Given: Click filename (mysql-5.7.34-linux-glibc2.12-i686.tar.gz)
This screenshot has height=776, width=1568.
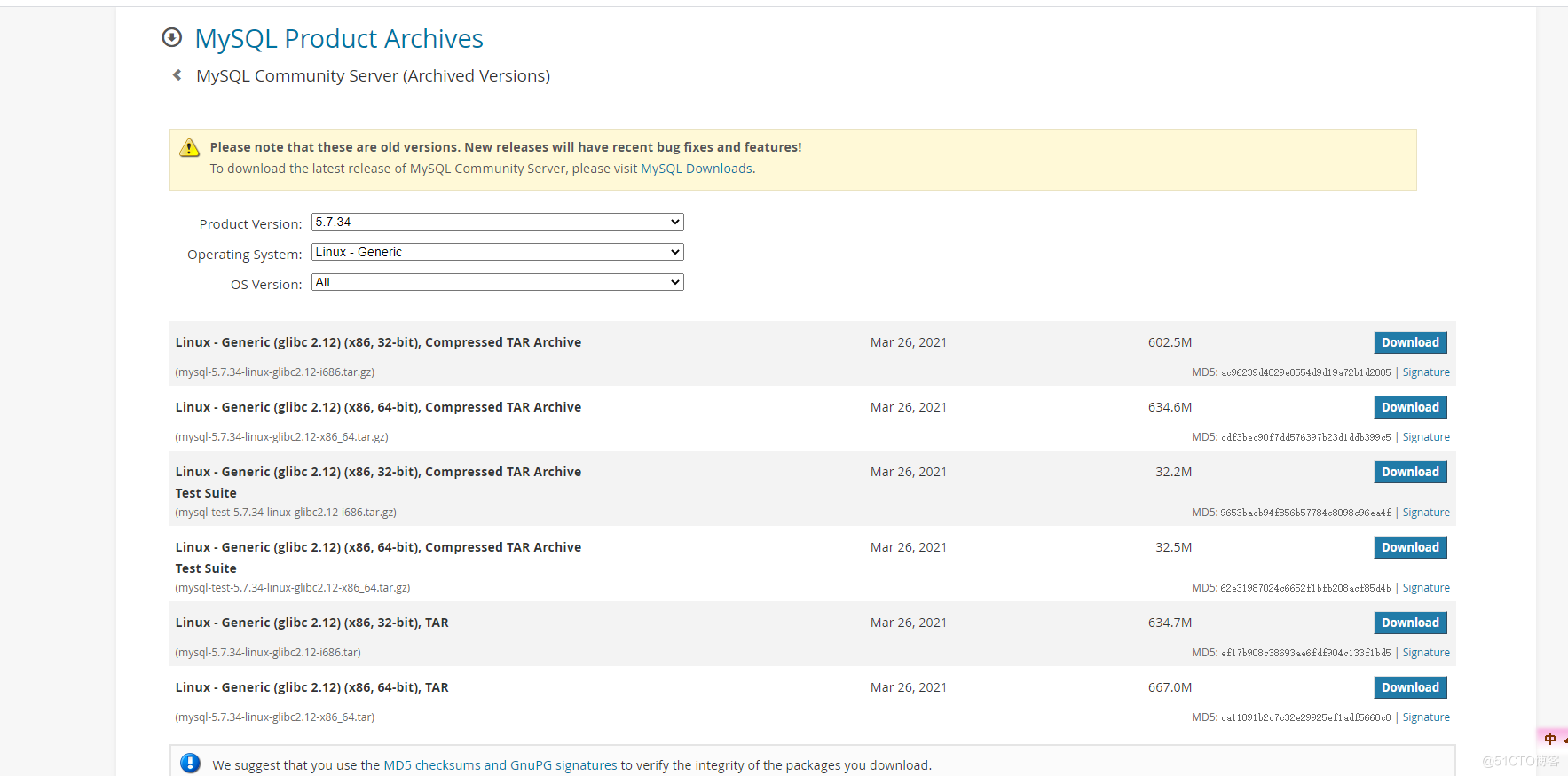Looking at the screenshot, I should click(x=275, y=372).
